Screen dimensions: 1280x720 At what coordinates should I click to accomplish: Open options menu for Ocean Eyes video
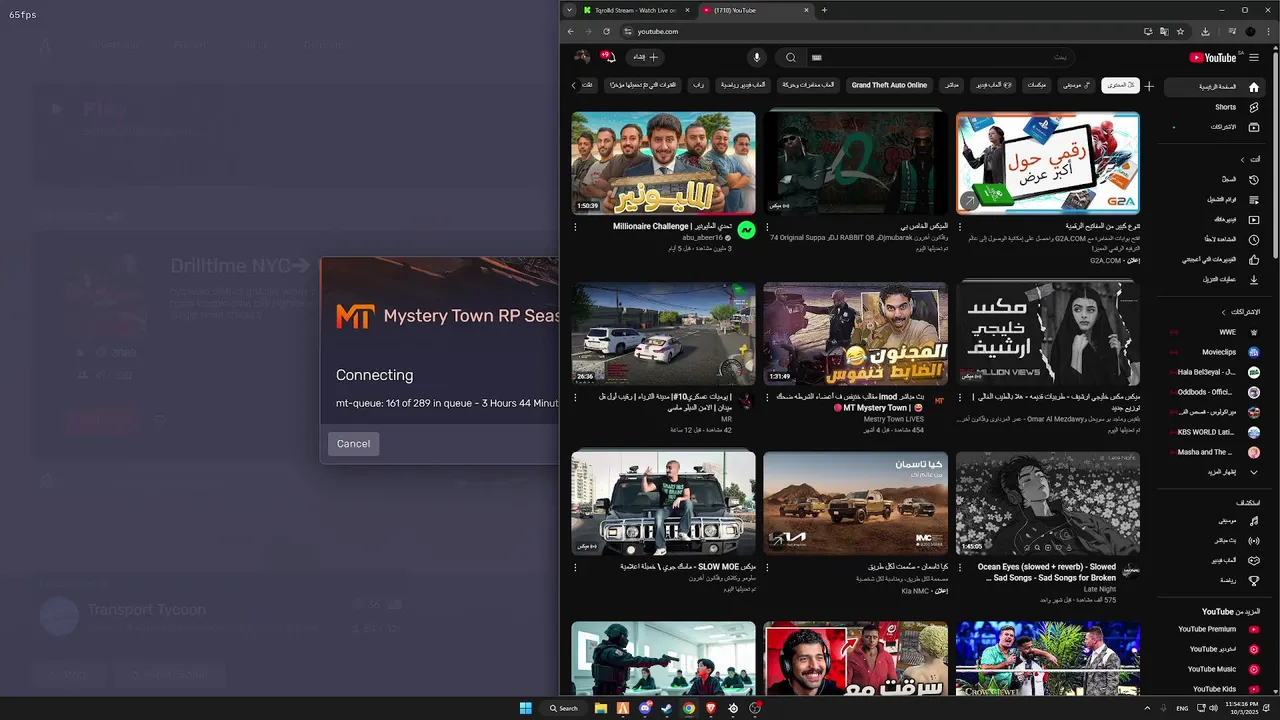coord(960,567)
